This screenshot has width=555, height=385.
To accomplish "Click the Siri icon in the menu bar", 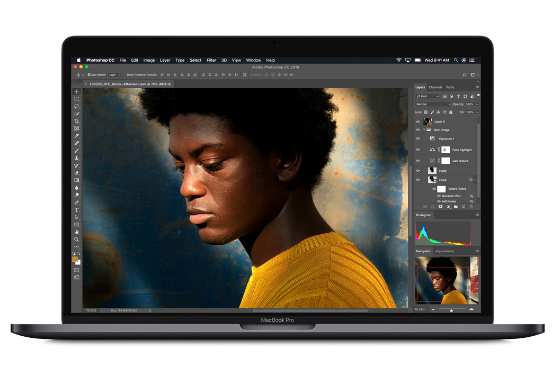I will click(x=464, y=60).
